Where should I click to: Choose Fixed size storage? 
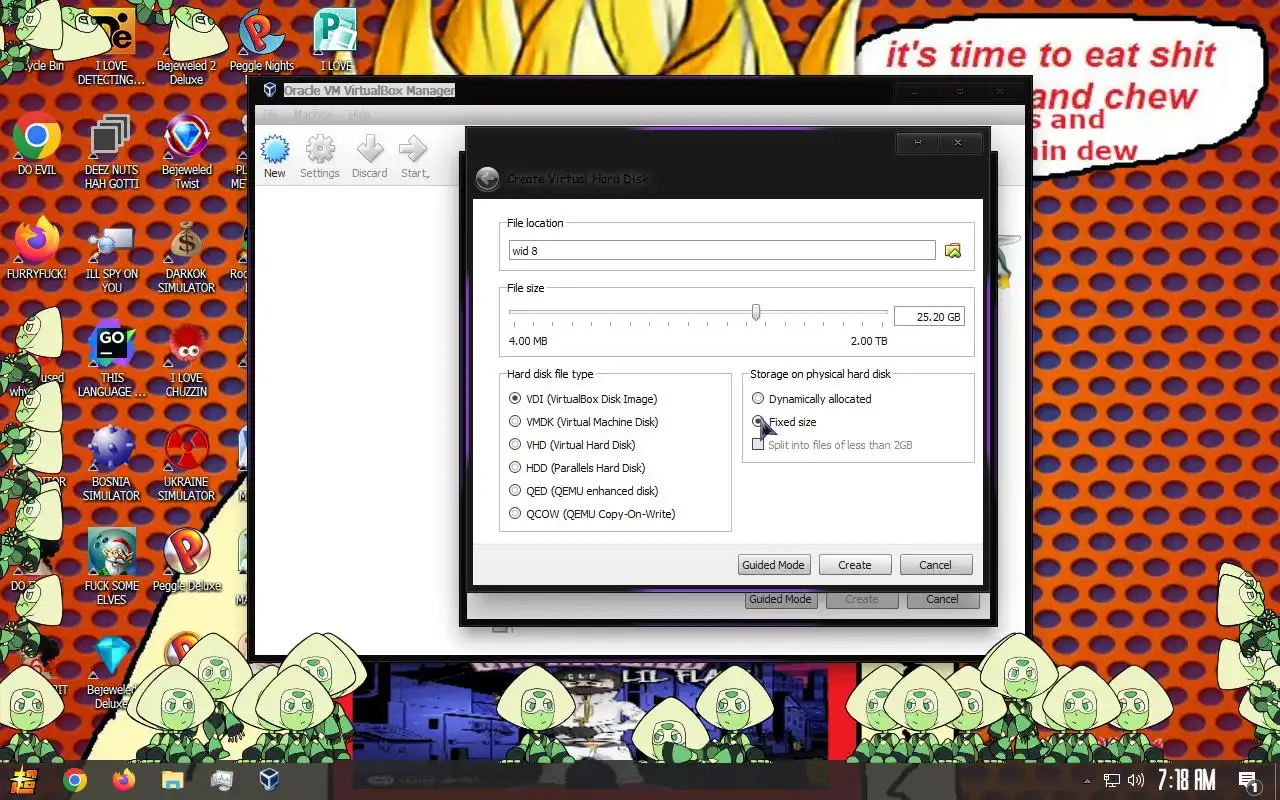point(784,421)
